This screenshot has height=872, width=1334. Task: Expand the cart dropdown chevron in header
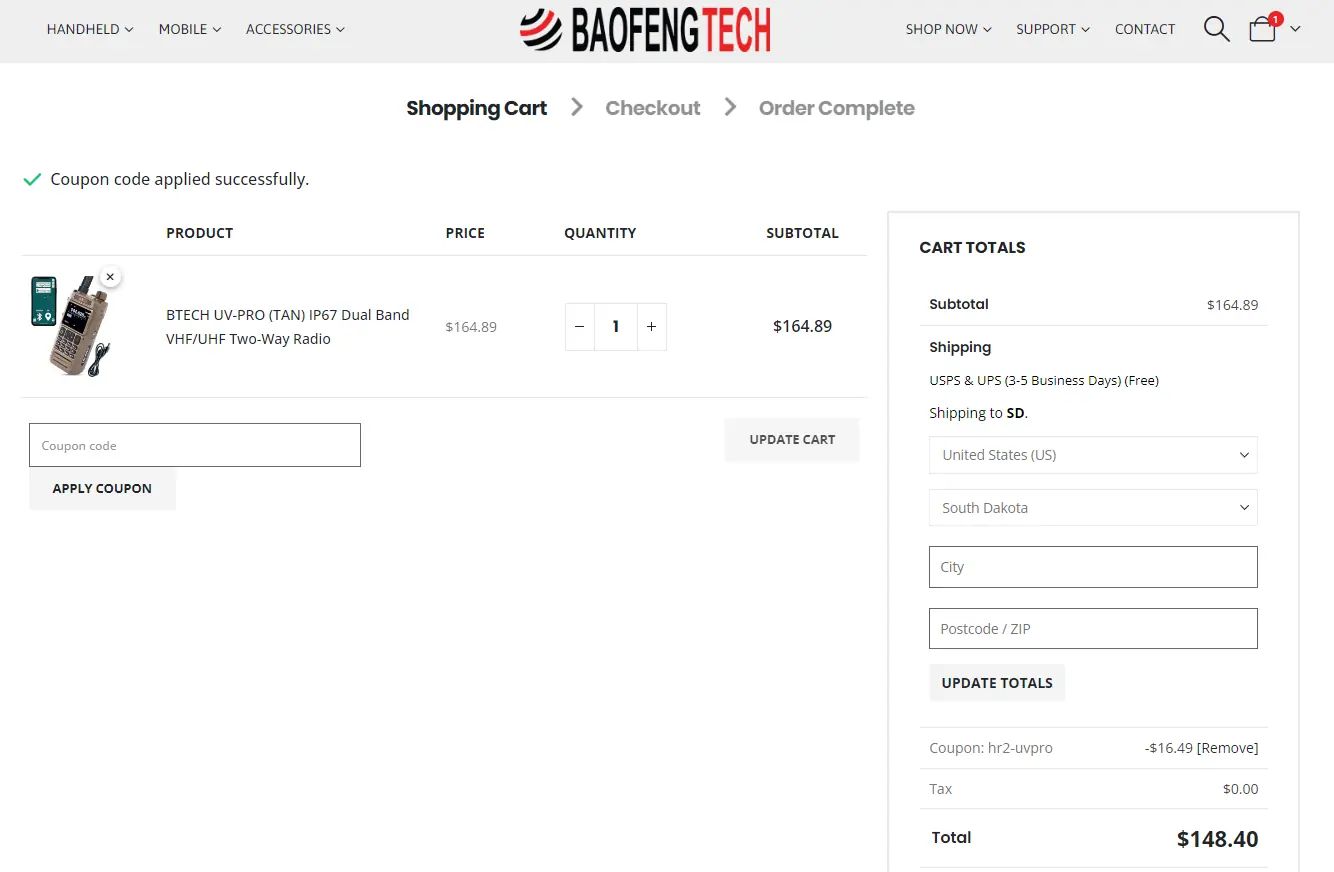coord(1296,29)
